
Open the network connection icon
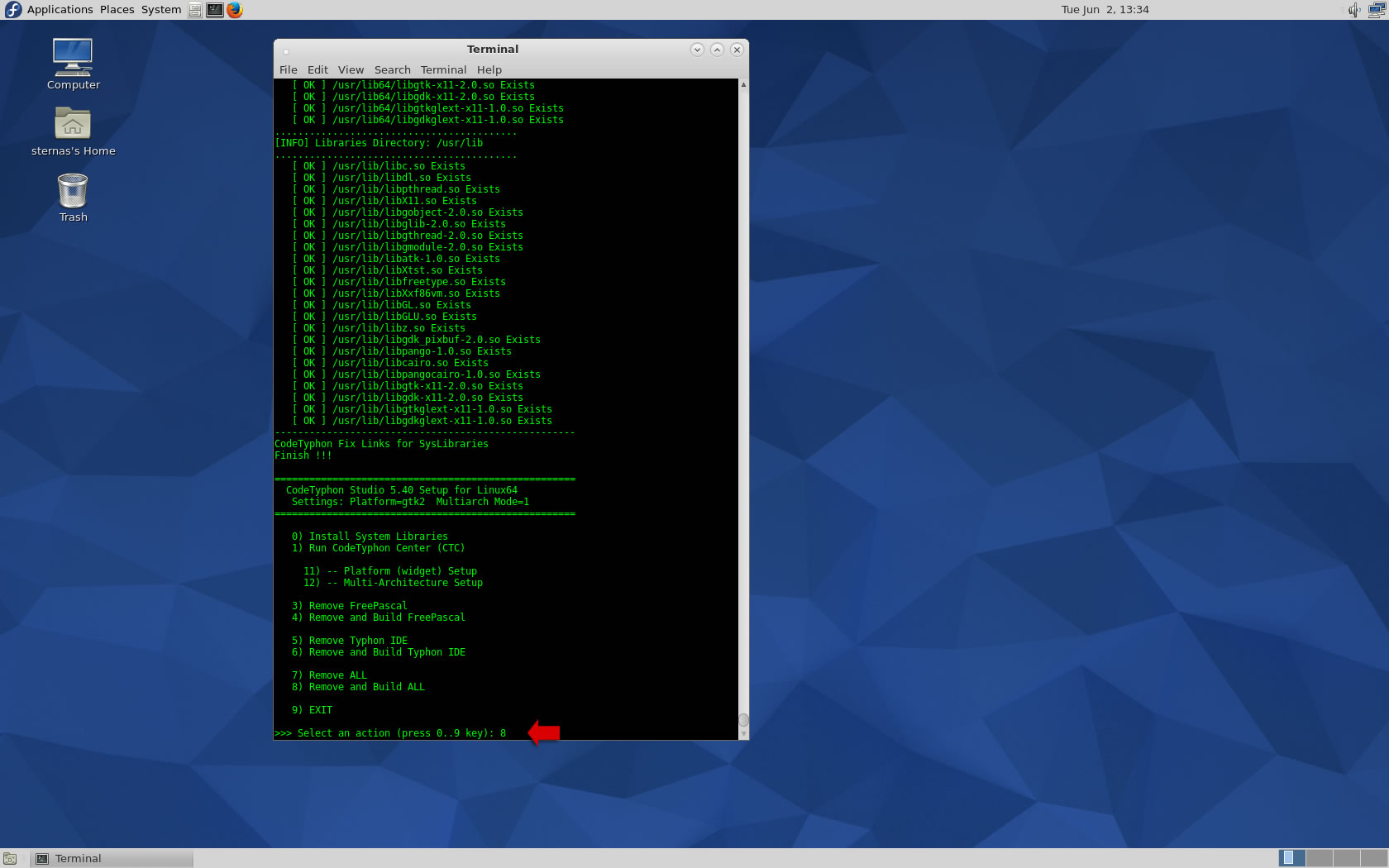pos(1377,10)
